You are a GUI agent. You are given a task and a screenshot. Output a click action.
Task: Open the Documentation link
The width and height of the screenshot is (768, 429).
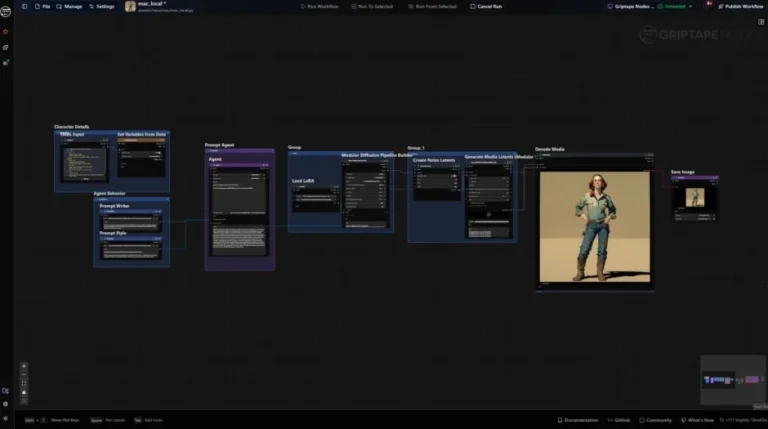click(x=578, y=420)
